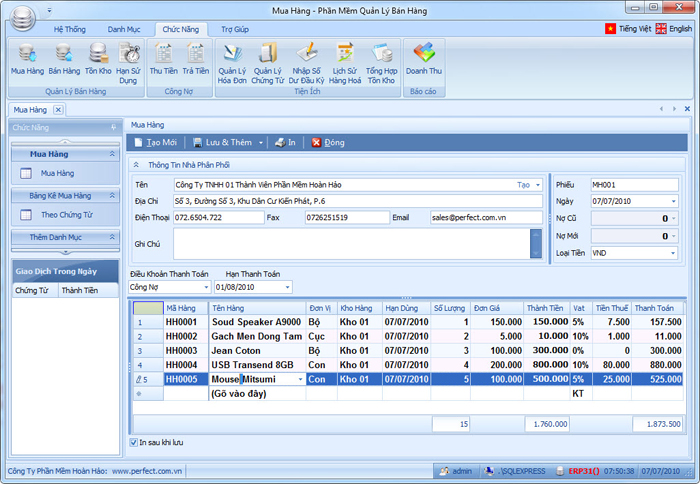
Task: Click the Bán Hàng ribbon icon
Action: point(64,58)
